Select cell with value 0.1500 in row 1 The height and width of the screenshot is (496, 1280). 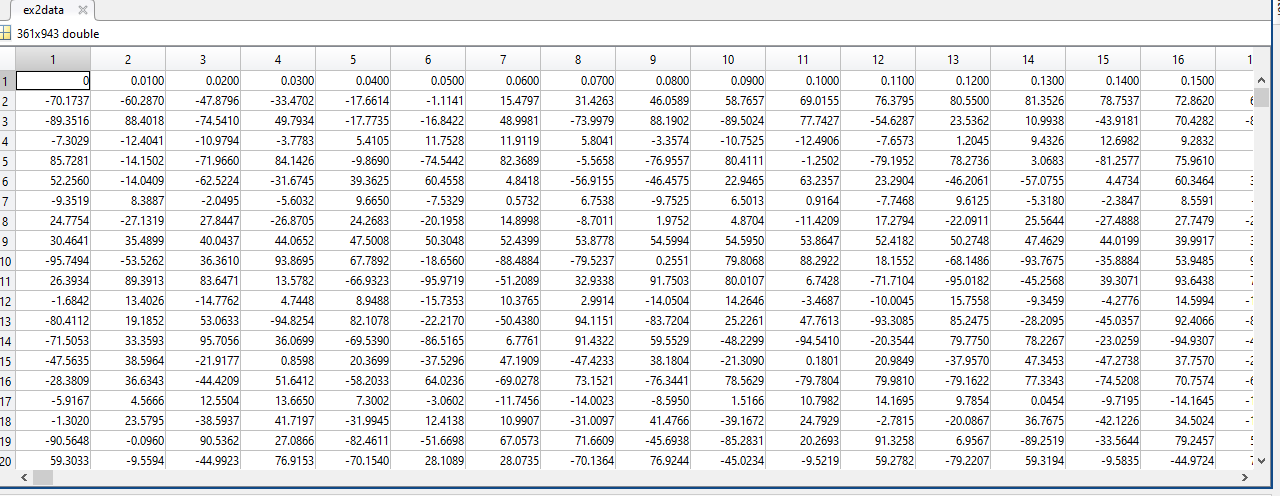click(x=1178, y=81)
